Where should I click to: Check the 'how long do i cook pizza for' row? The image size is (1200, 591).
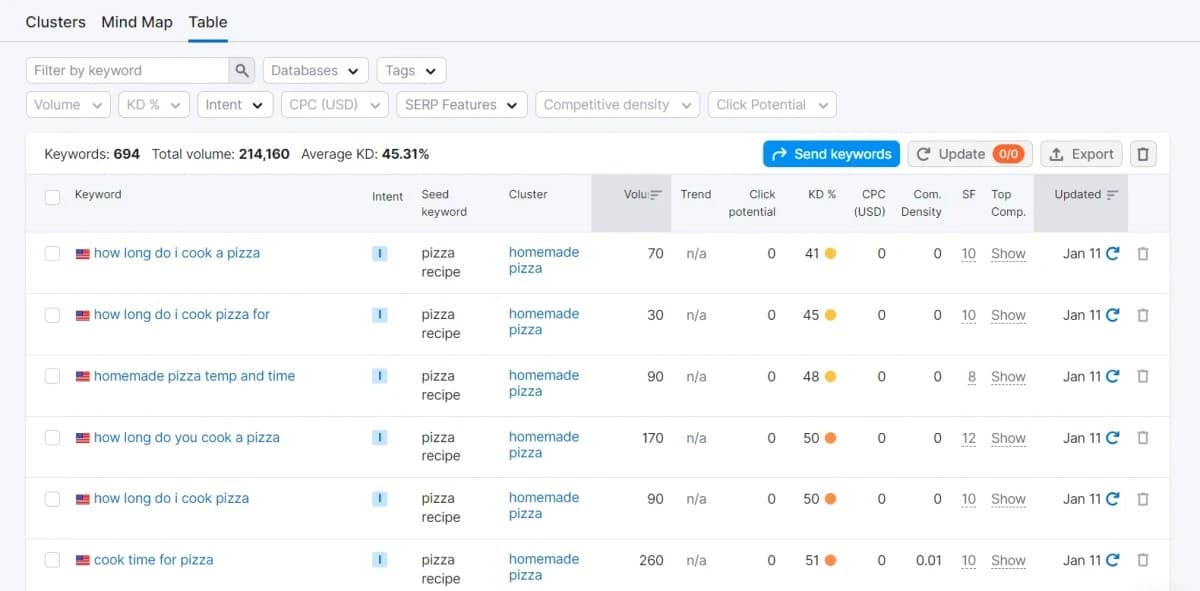[52, 315]
